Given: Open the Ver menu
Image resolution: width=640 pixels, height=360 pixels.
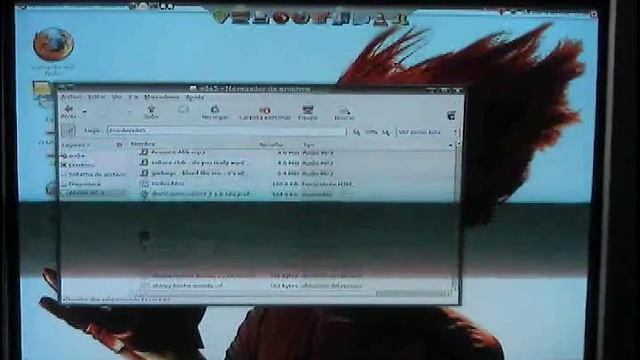Looking at the screenshot, I should [117, 97].
